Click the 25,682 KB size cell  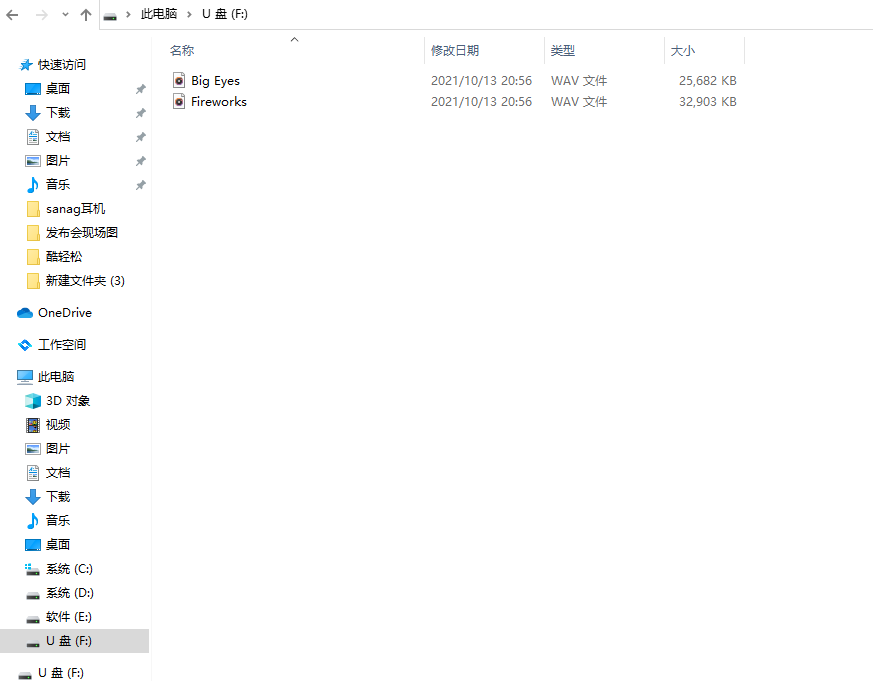708,81
